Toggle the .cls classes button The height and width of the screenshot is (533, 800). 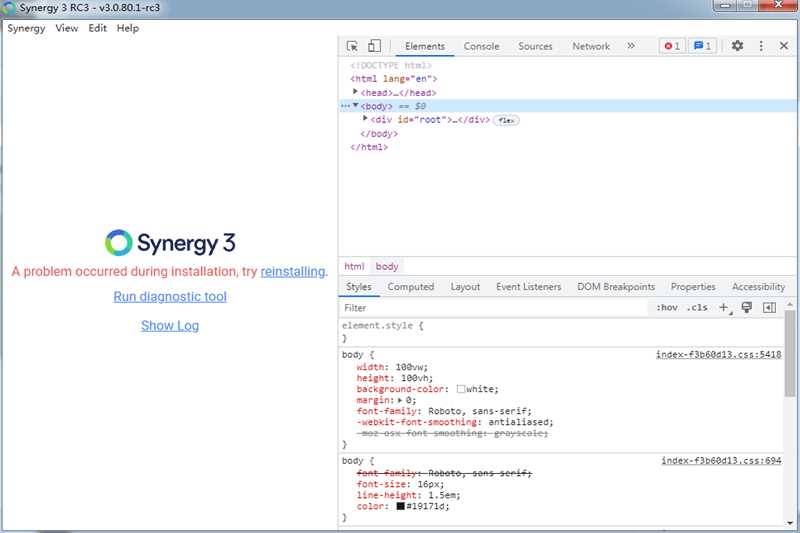click(x=697, y=308)
